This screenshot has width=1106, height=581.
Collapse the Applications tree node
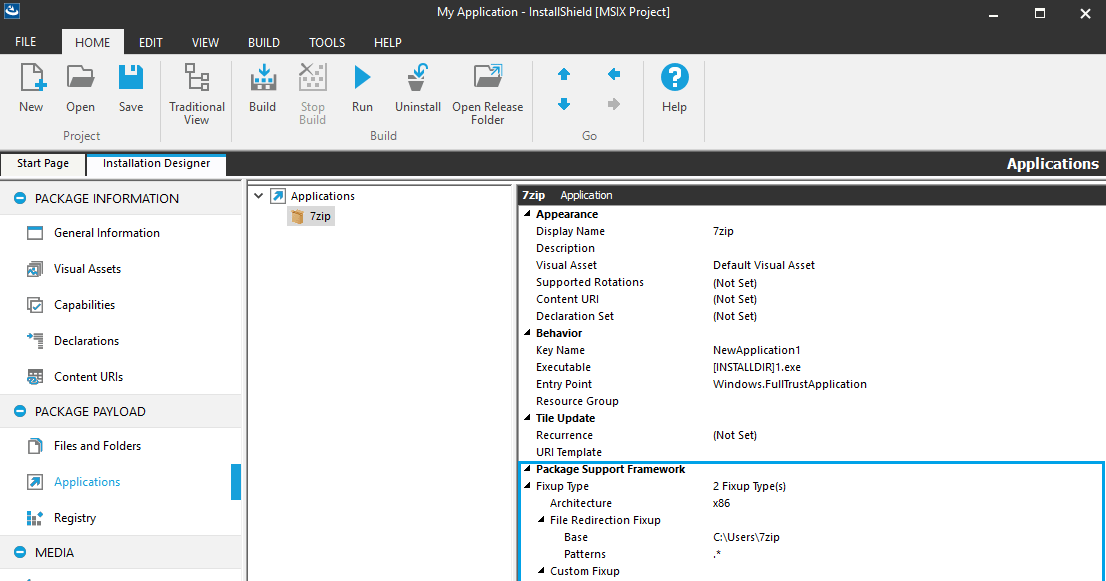[x=258, y=195]
